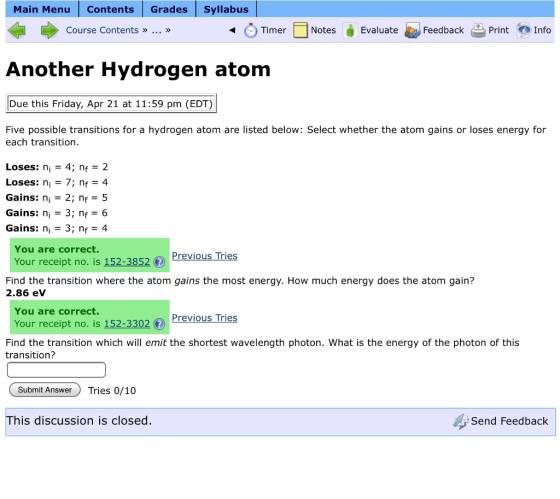
Task: Open the Contents menu item
Action: click(110, 9)
